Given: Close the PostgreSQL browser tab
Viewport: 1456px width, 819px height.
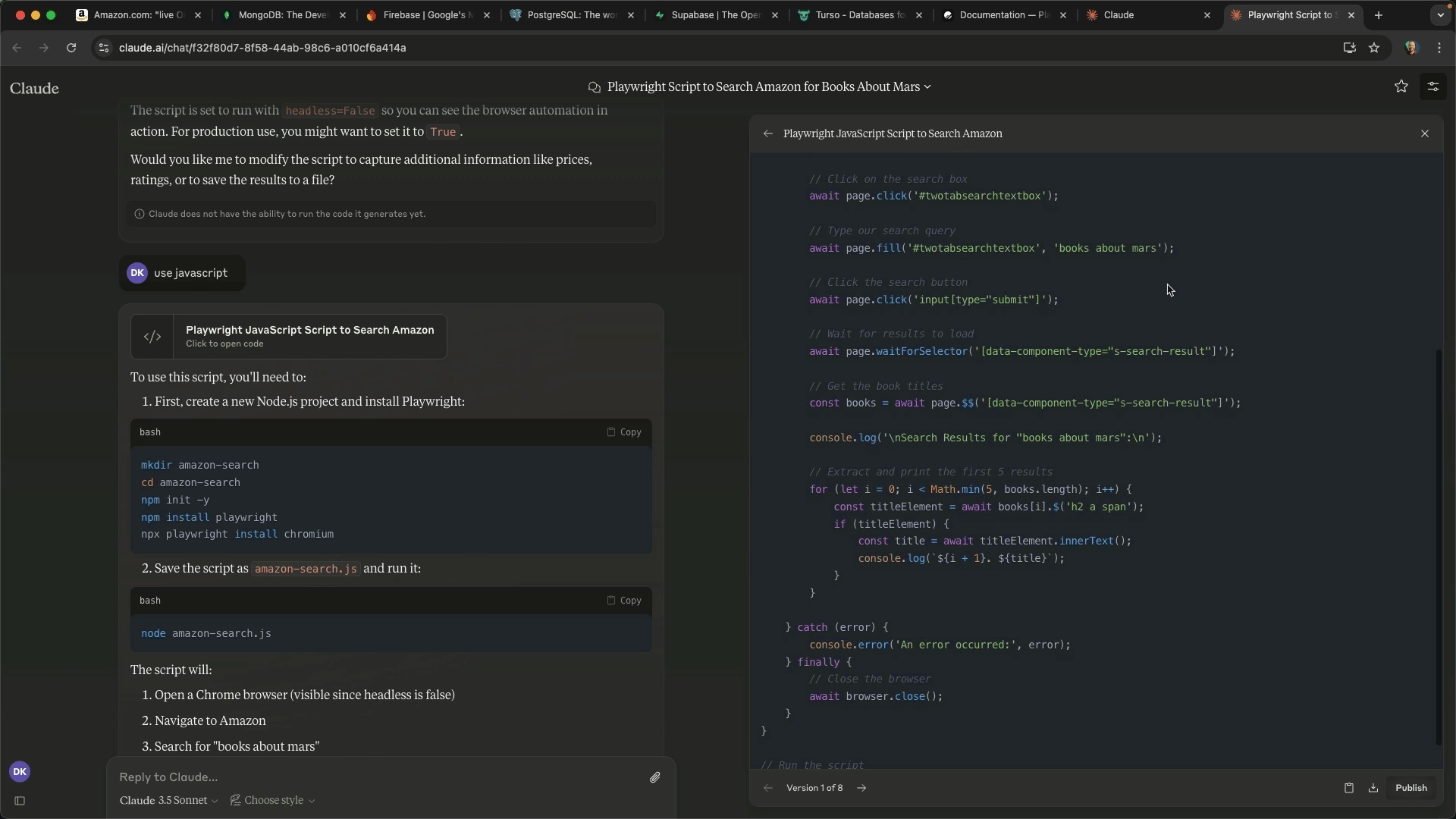Looking at the screenshot, I should tap(631, 15).
